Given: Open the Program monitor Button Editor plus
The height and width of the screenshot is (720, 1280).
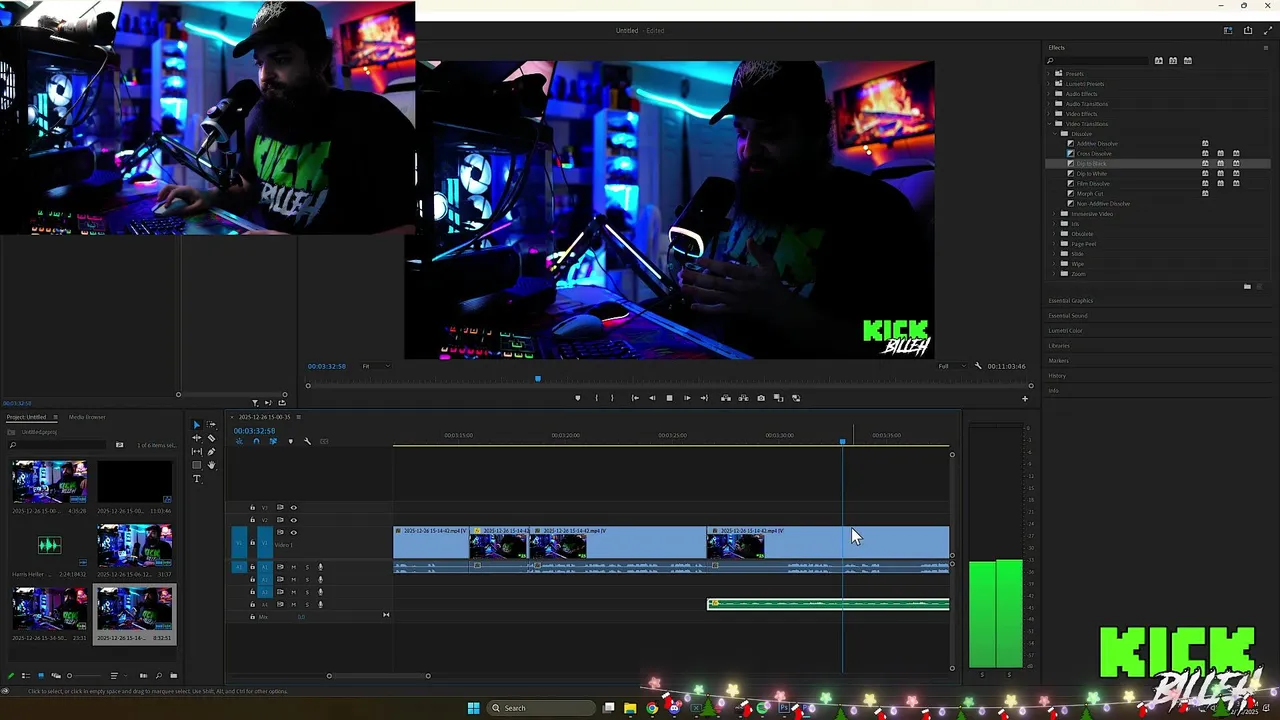Looking at the screenshot, I should point(1024,398).
